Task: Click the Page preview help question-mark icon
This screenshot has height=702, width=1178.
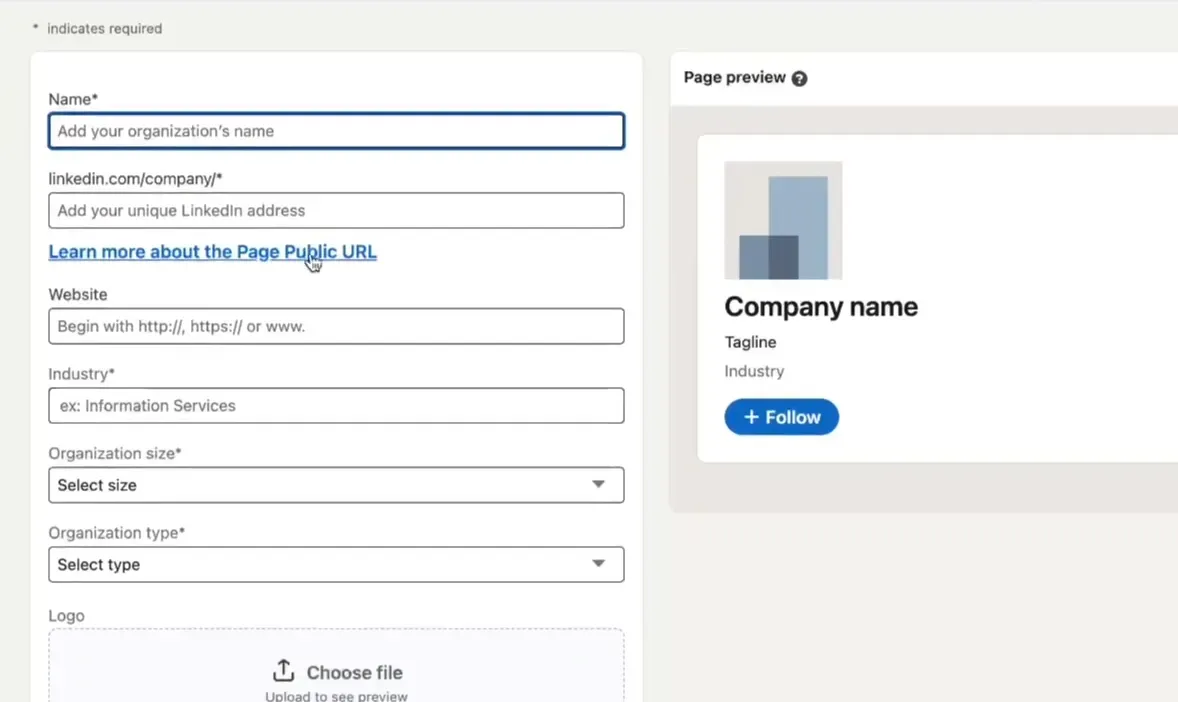Action: point(799,79)
